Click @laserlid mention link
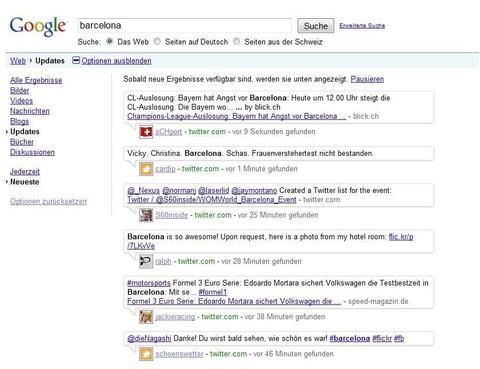 point(213,191)
